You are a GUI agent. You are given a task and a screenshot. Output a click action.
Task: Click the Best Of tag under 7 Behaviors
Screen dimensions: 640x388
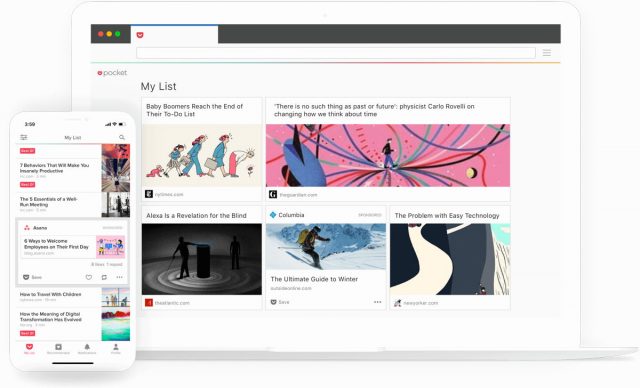pyautogui.click(x=27, y=184)
